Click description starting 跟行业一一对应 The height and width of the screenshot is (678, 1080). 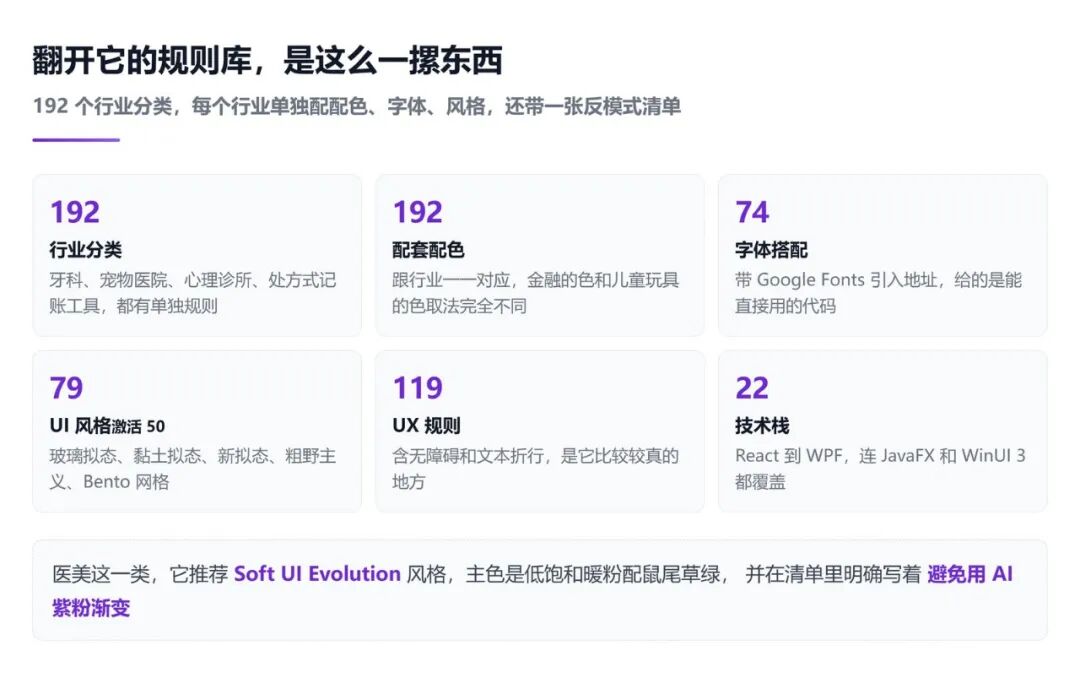coord(536,293)
